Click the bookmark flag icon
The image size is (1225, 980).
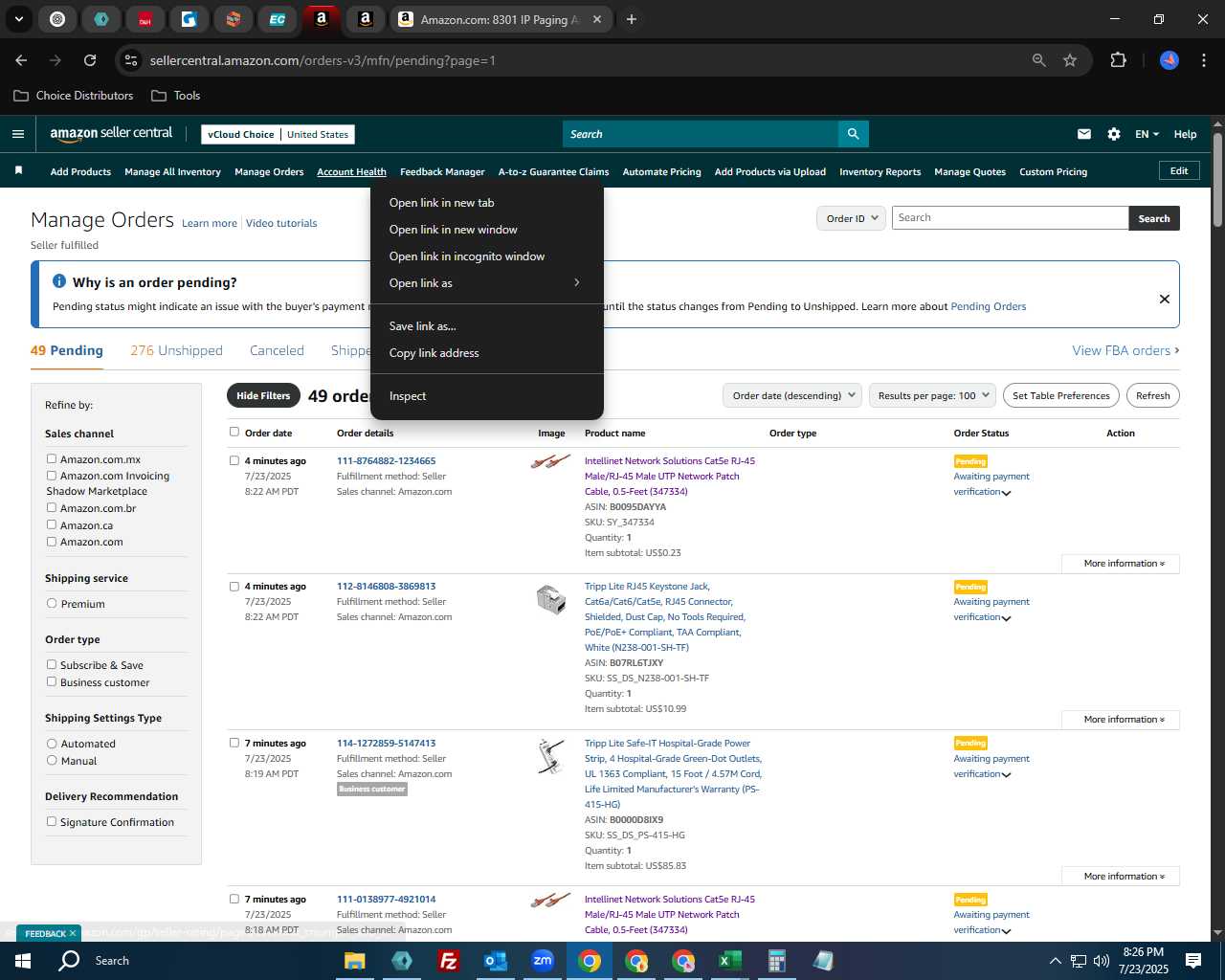tap(18, 171)
